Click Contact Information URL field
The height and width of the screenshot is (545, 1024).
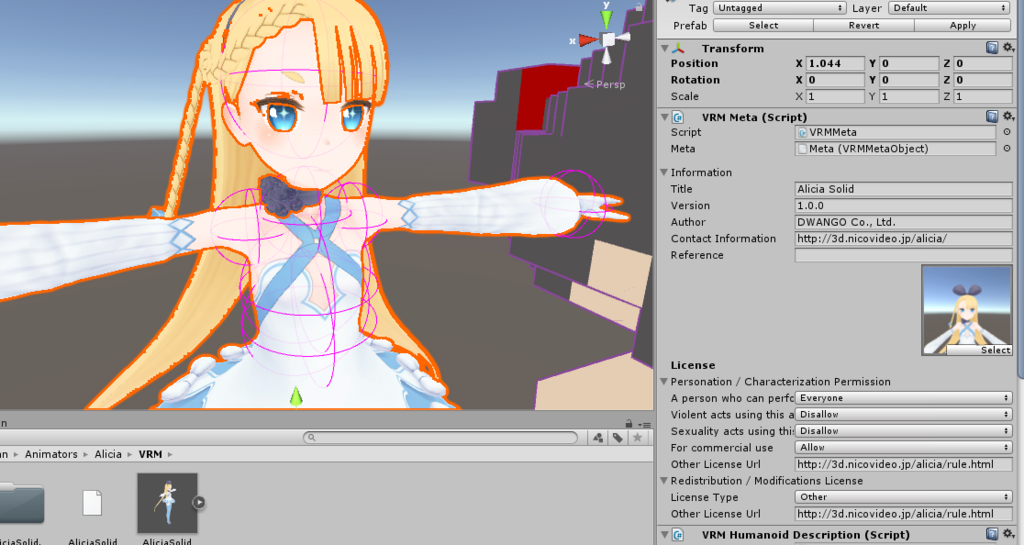point(903,239)
